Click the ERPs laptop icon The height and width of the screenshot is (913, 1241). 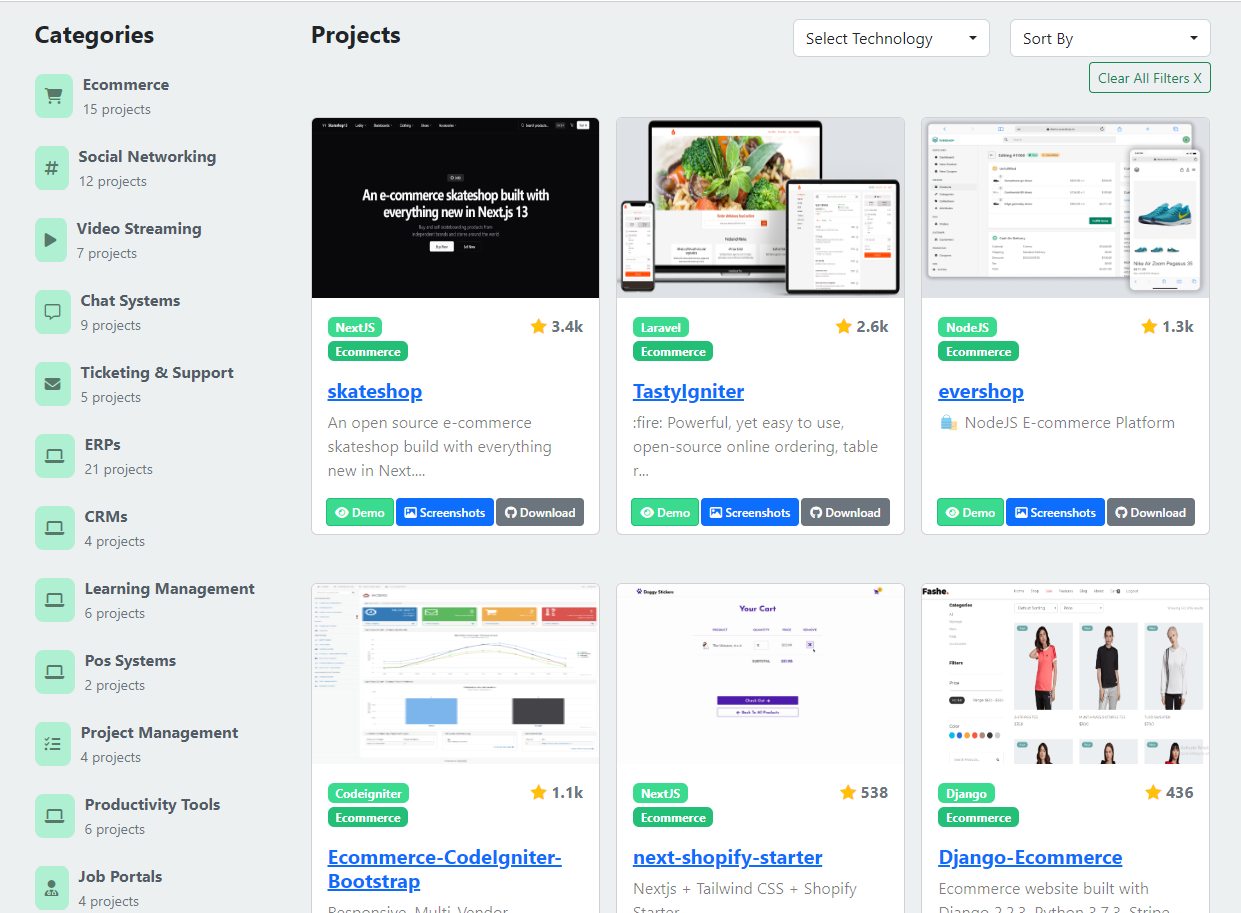pos(54,456)
